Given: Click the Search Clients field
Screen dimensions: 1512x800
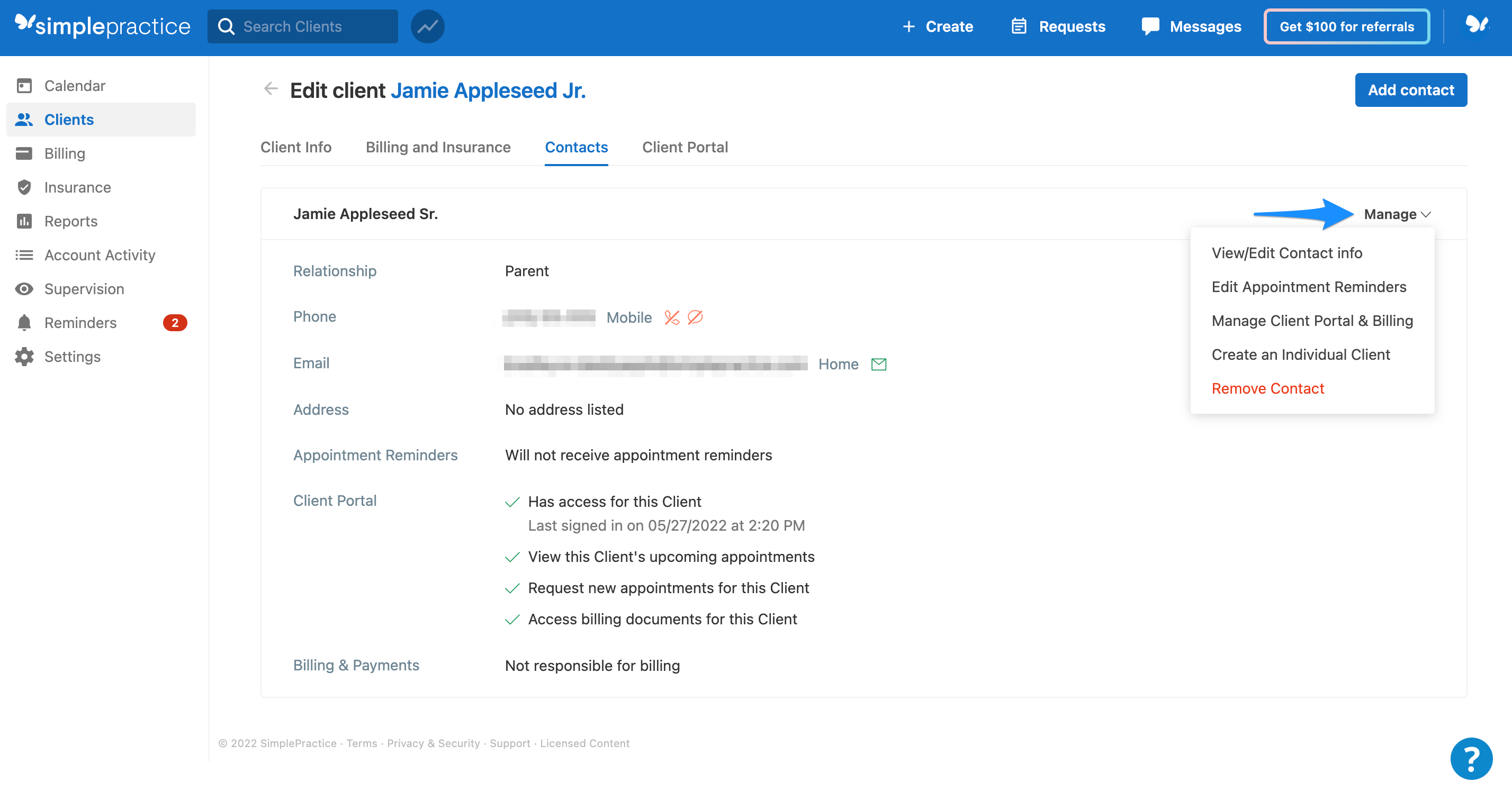Looking at the screenshot, I should point(303,26).
